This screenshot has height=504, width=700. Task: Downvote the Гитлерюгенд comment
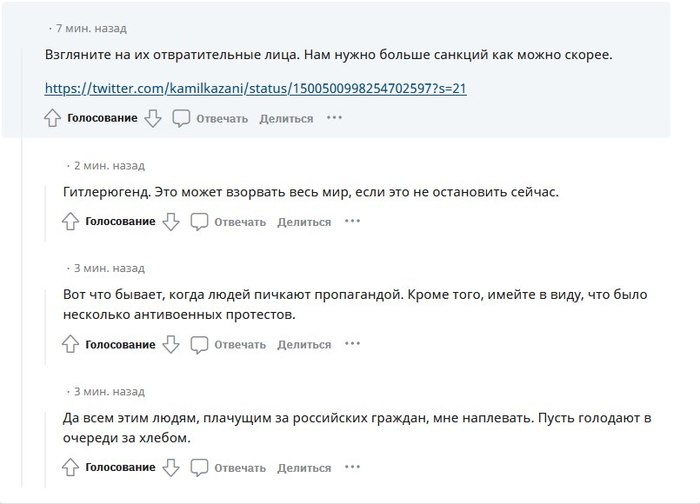(171, 222)
